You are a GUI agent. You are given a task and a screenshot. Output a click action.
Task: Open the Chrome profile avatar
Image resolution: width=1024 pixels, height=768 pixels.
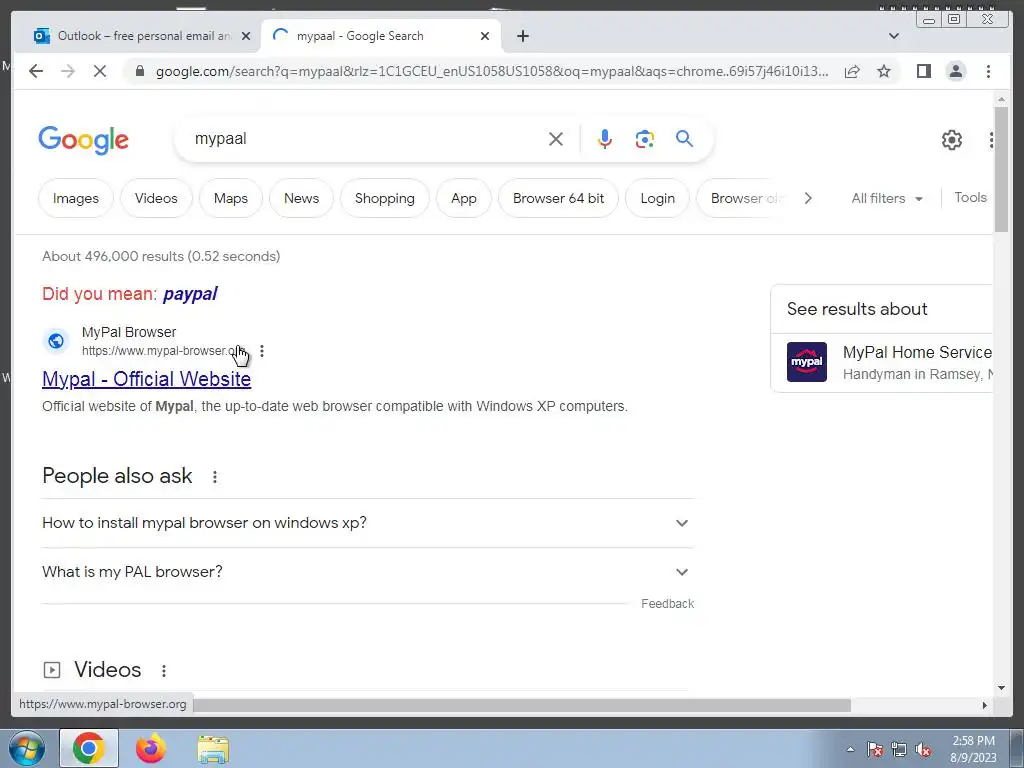pyautogui.click(x=955, y=71)
